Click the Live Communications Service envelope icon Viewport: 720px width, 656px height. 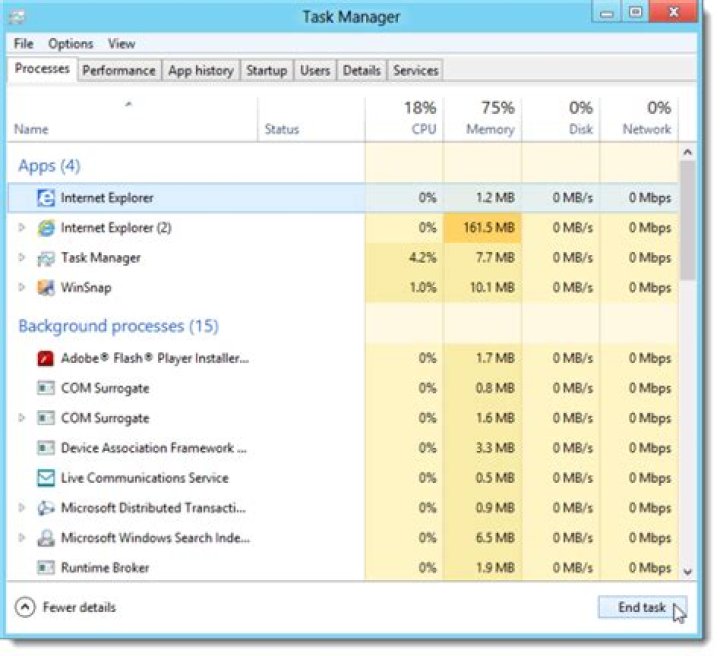tap(45, 478)
